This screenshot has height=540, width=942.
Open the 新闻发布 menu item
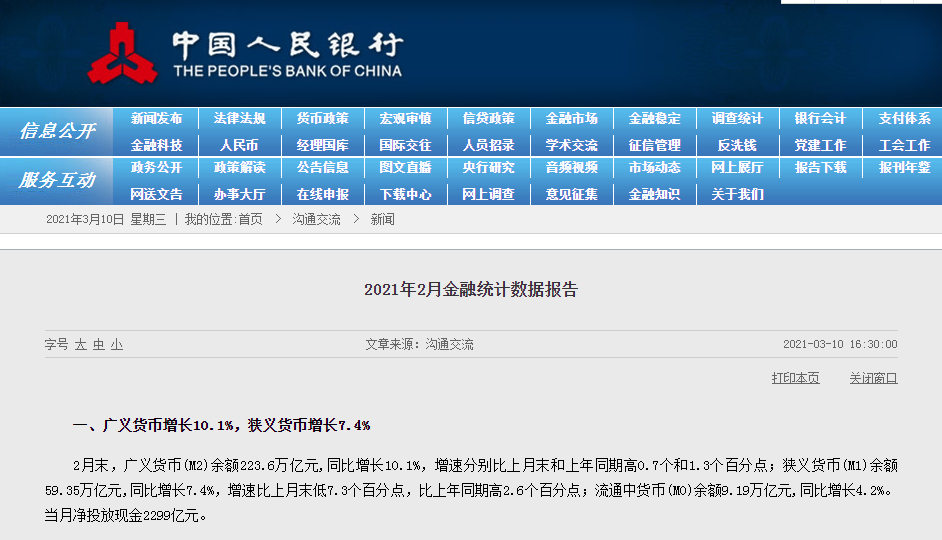156,118
